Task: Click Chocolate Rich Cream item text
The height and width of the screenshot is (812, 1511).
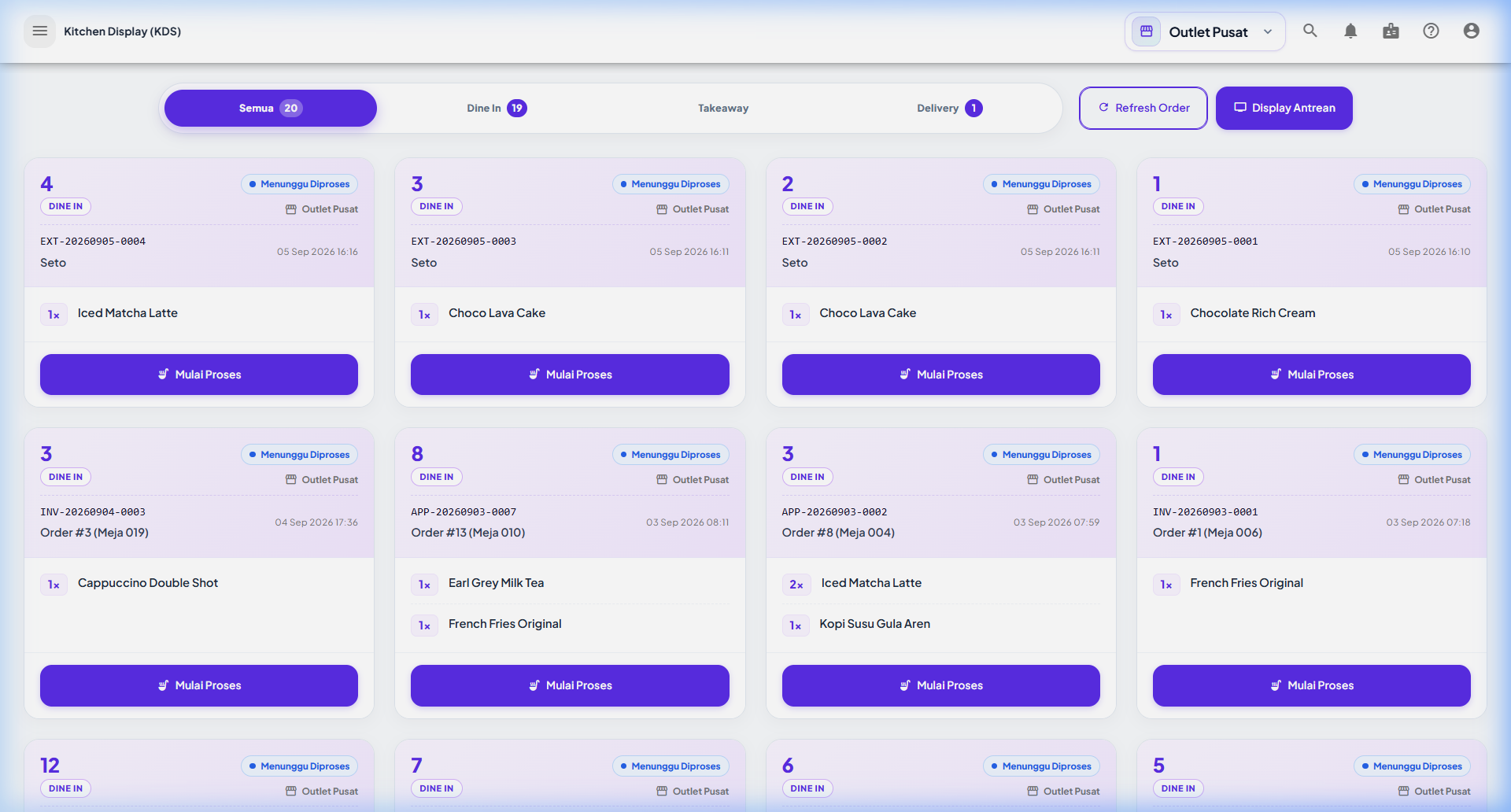Action: [1253, 313]
